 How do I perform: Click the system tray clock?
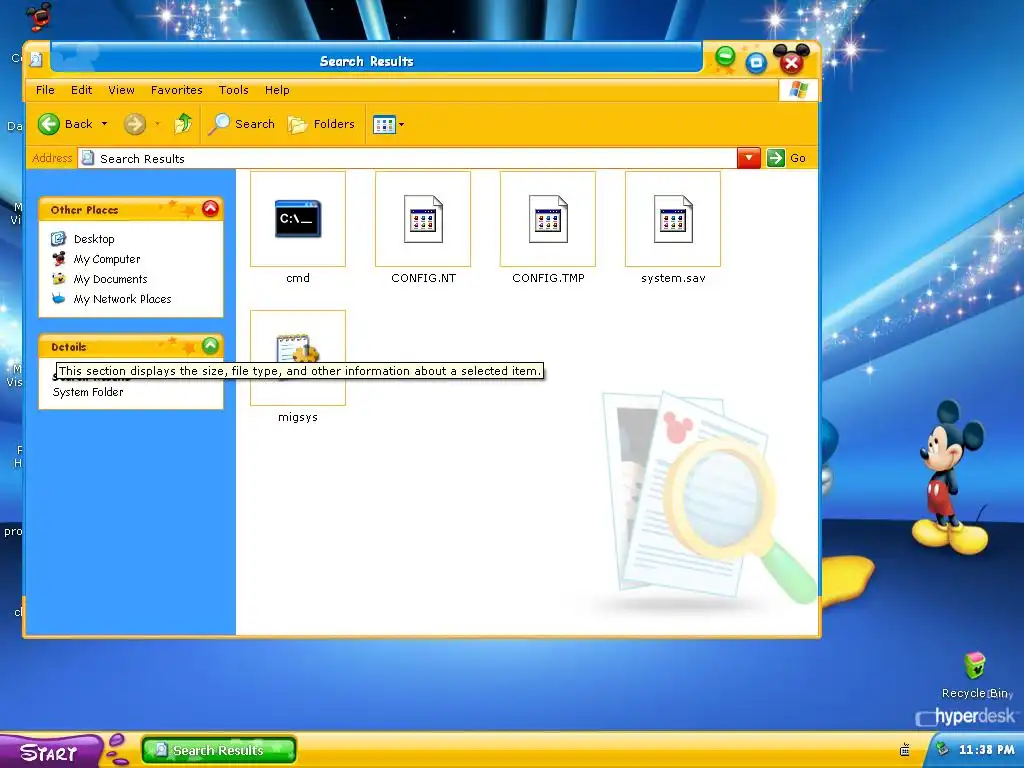point(987,750)
